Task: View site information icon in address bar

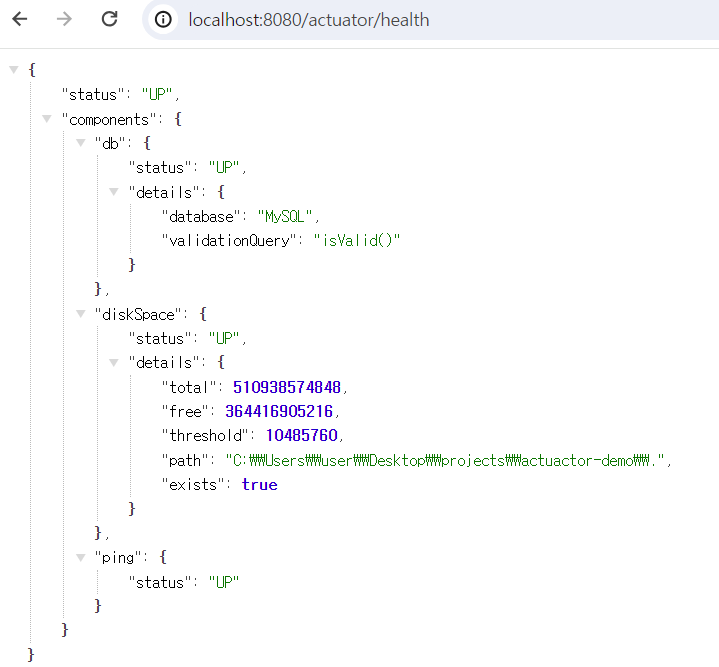Action: click(x=163, y=20)
